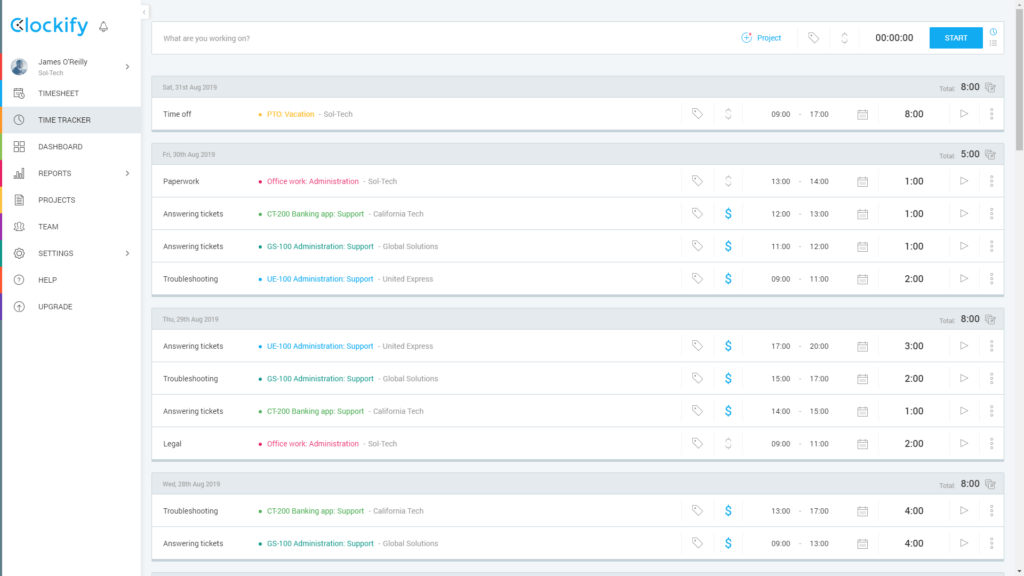The width and height of the screenshot is (1024, 576).
Task: Open calendar for CT-200 12:00-13:00 entry
Action: tap(863, 214)
